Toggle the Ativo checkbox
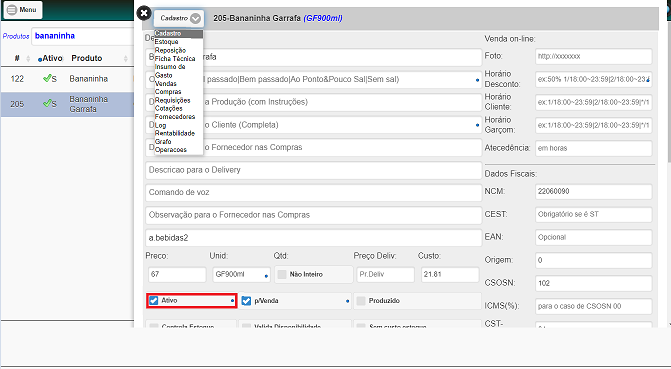Viewport: 671px width, 369px height. 154,301
